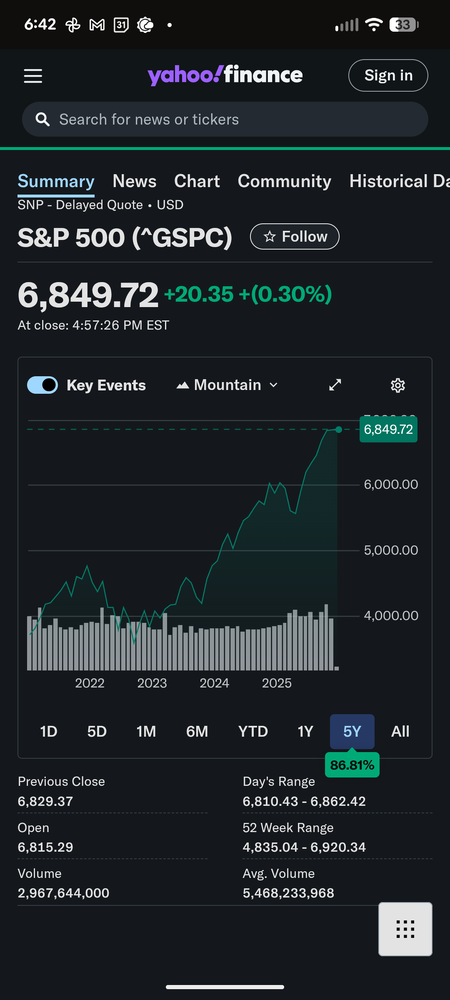Tap the 2023 x-axis label

(152, 684)
